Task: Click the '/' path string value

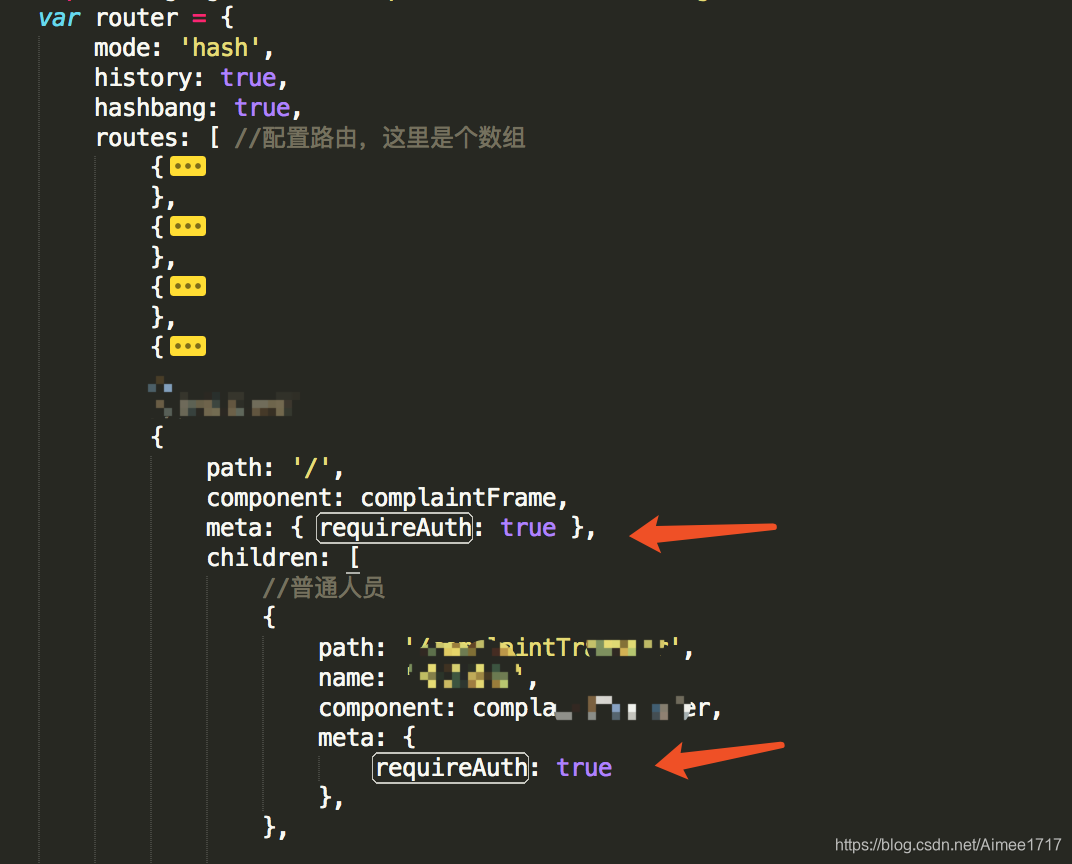Action: [x=311, y=468]
